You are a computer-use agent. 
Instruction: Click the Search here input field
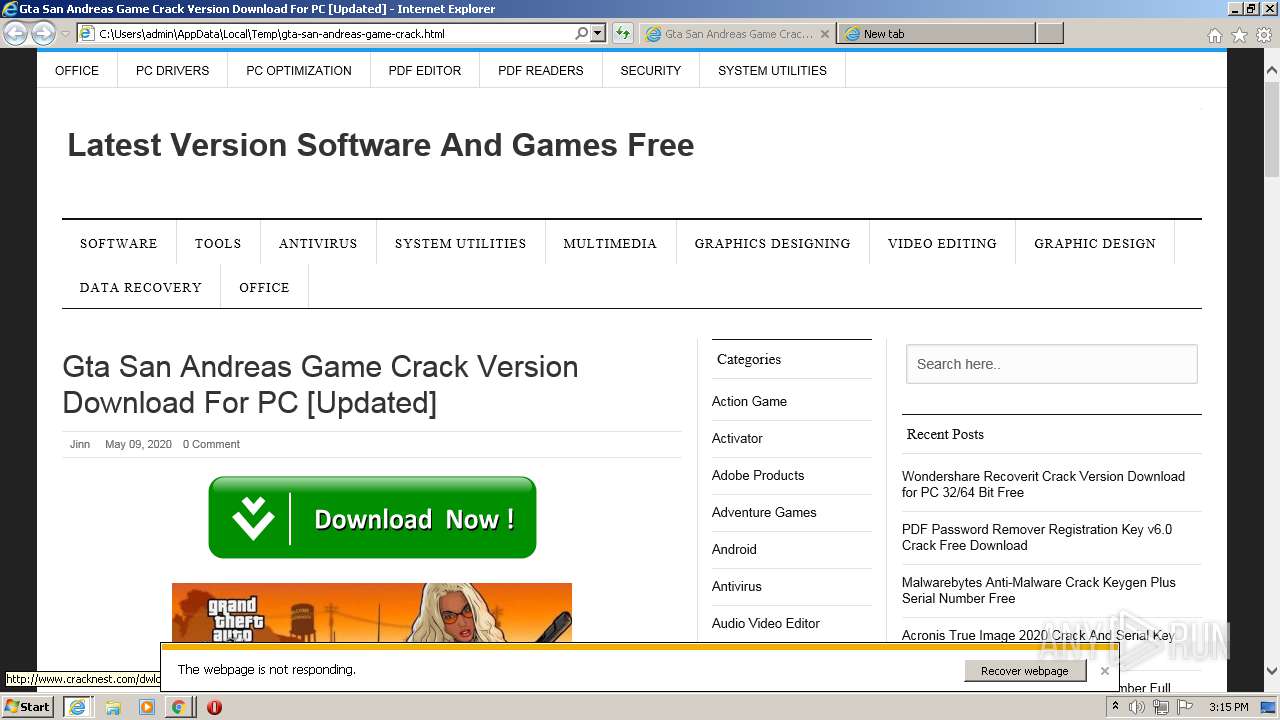tap(1052, 364)
